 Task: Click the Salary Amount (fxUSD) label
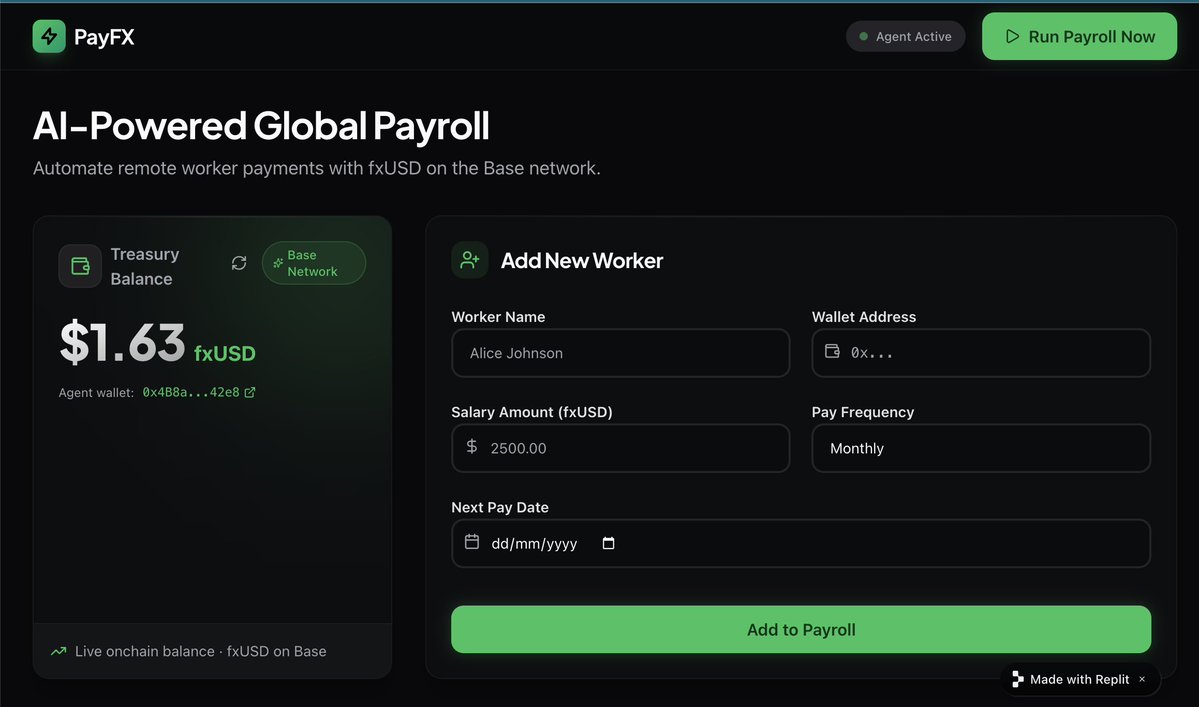click(x=531, y=412)
